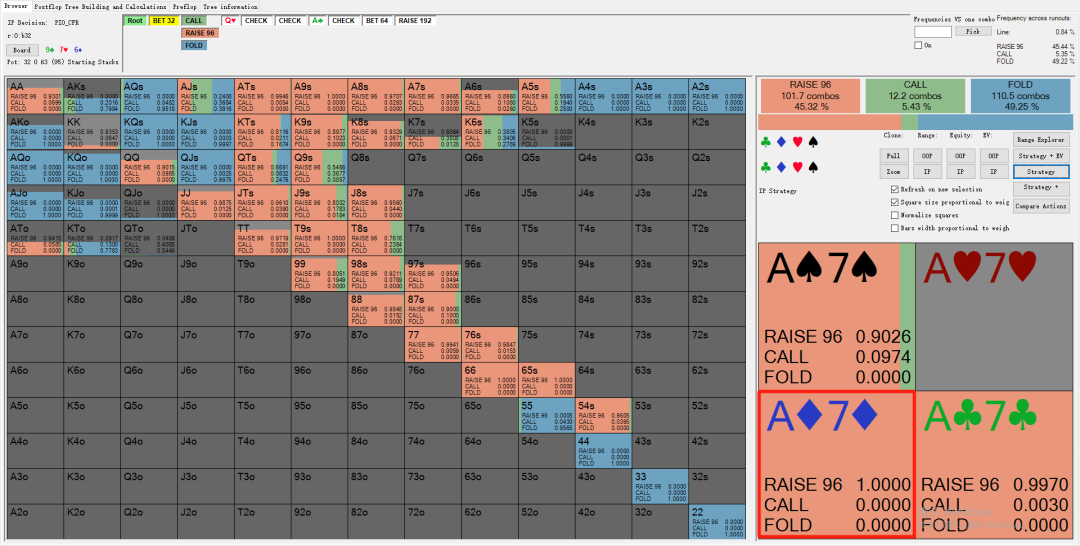
Task: Click the Strategy + view button
Action: (x=1041, y=187)
